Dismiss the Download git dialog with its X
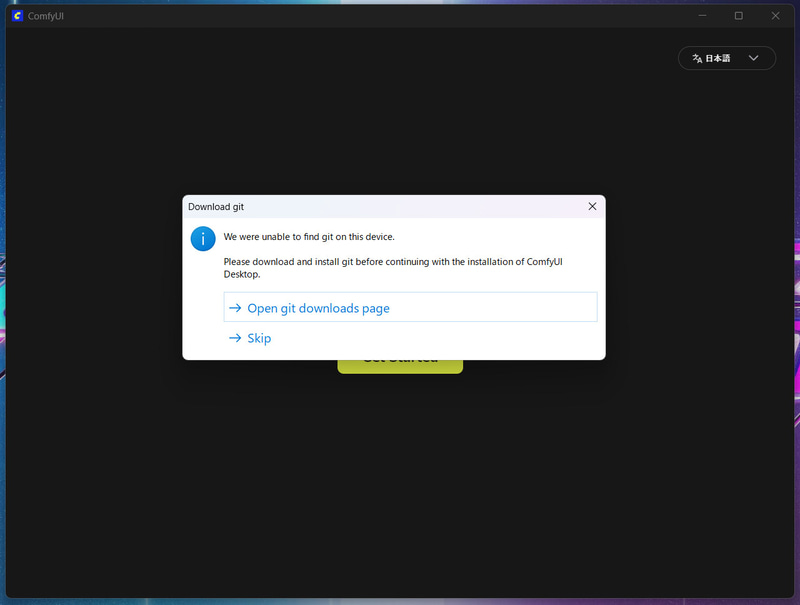The height and width of the screenshot is (605, 800). tap(592, 206)
